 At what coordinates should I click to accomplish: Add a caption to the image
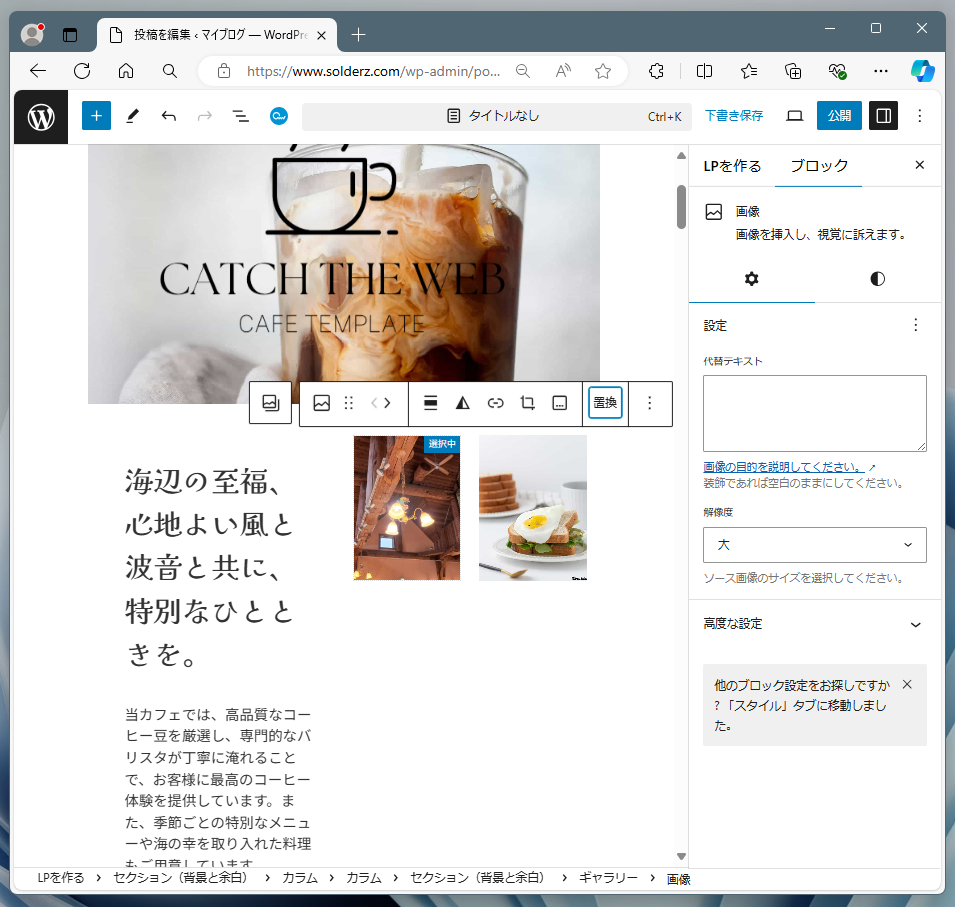pos(560,403)
